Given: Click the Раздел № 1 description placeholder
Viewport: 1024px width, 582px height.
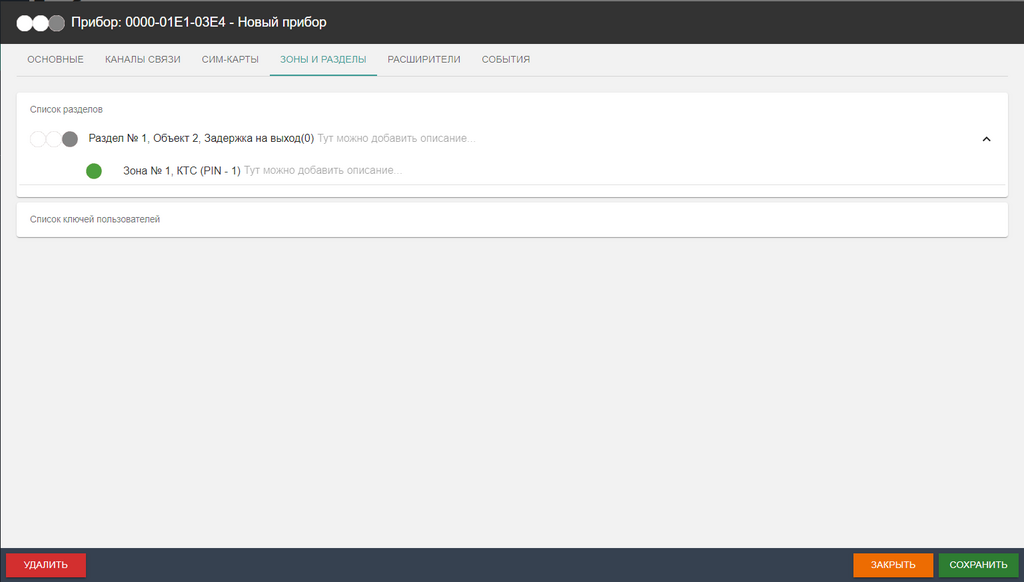Looking at the screenshot, I should 396,139.
